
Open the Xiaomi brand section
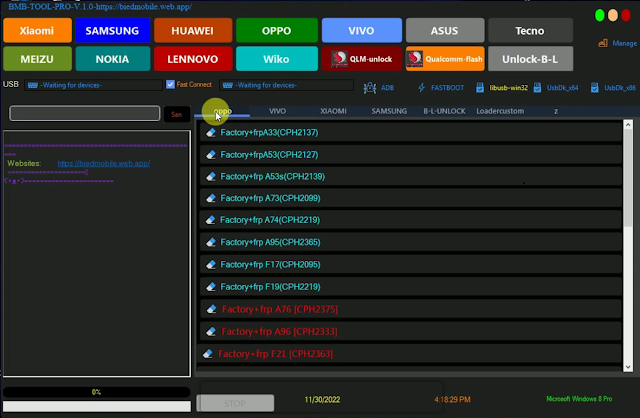coord(37,31)
